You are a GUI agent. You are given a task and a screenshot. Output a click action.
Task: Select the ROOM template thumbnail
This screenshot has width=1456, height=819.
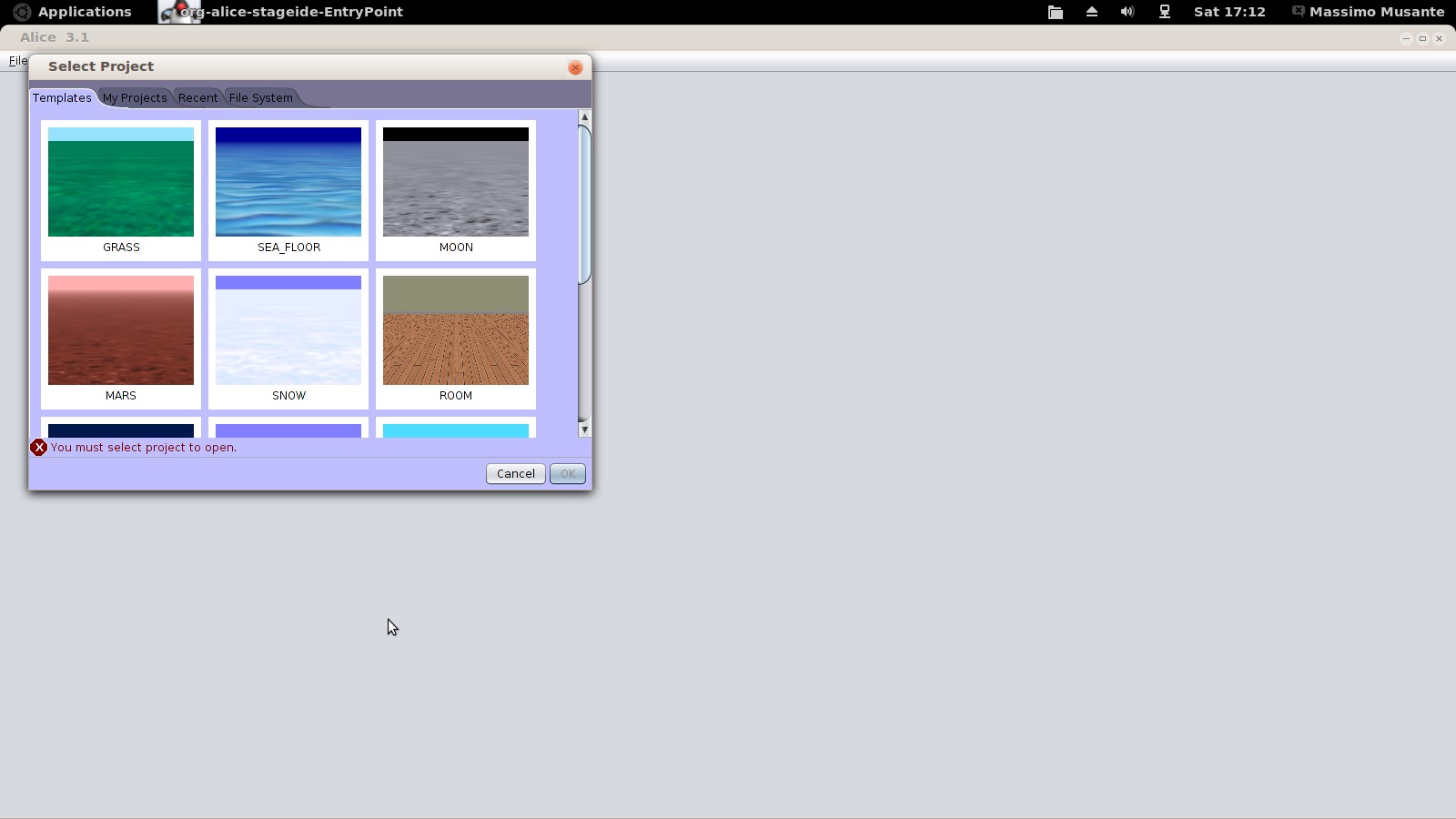point(456,339)
